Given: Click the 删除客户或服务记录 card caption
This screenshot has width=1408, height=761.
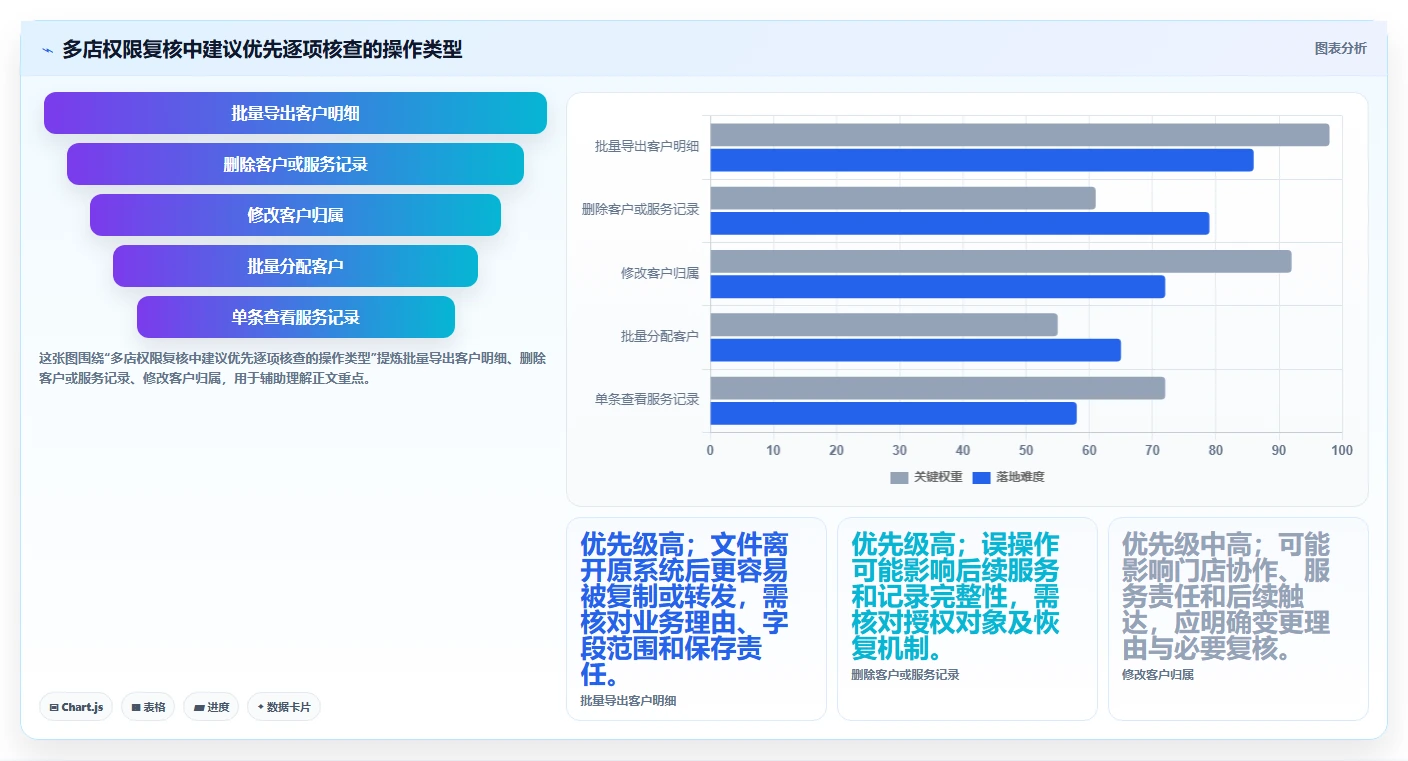Looking at the screenshot, I should pos(905,675).
